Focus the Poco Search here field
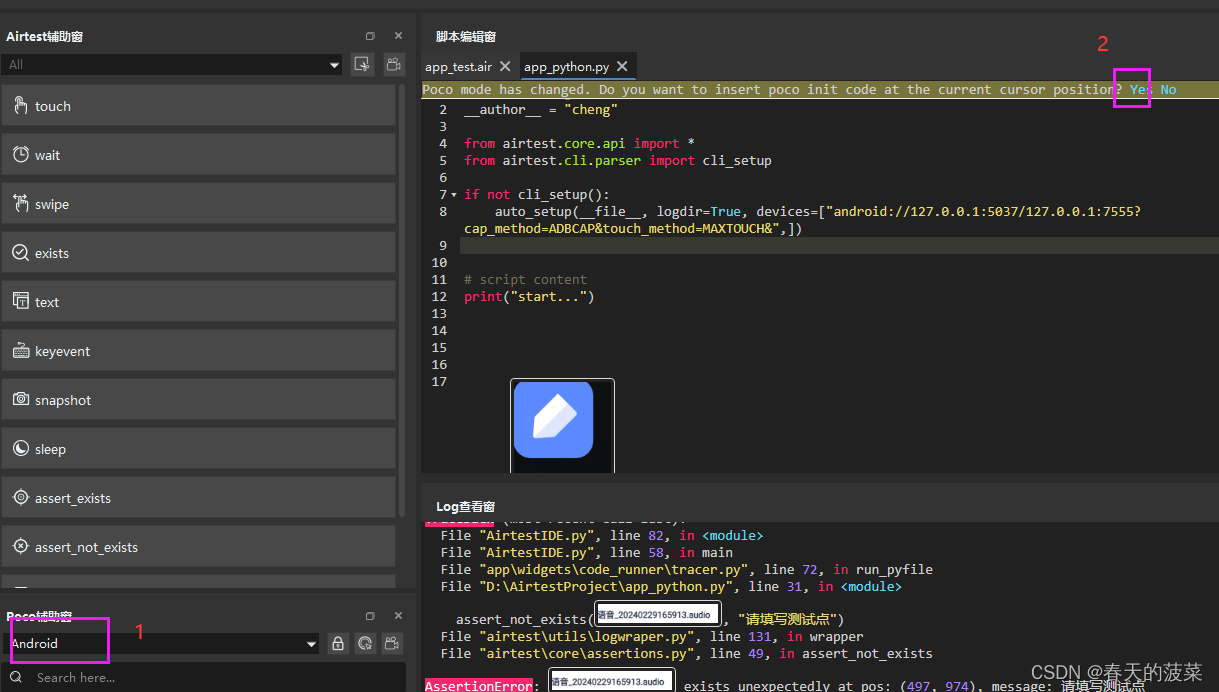 pyautogui.click(x=204, y=677)
